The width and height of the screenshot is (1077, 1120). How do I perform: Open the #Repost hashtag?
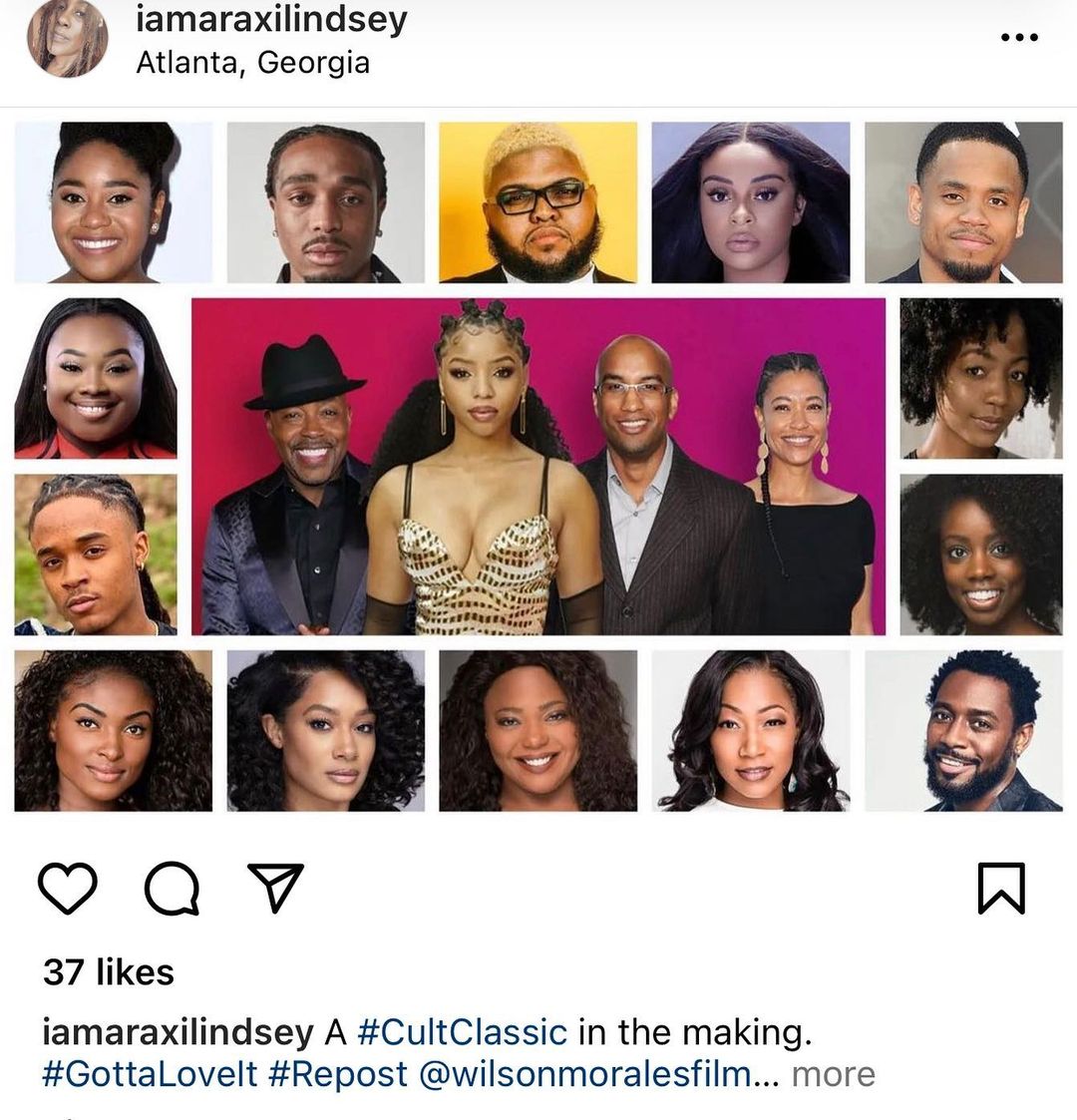[x=338, y=1074]
